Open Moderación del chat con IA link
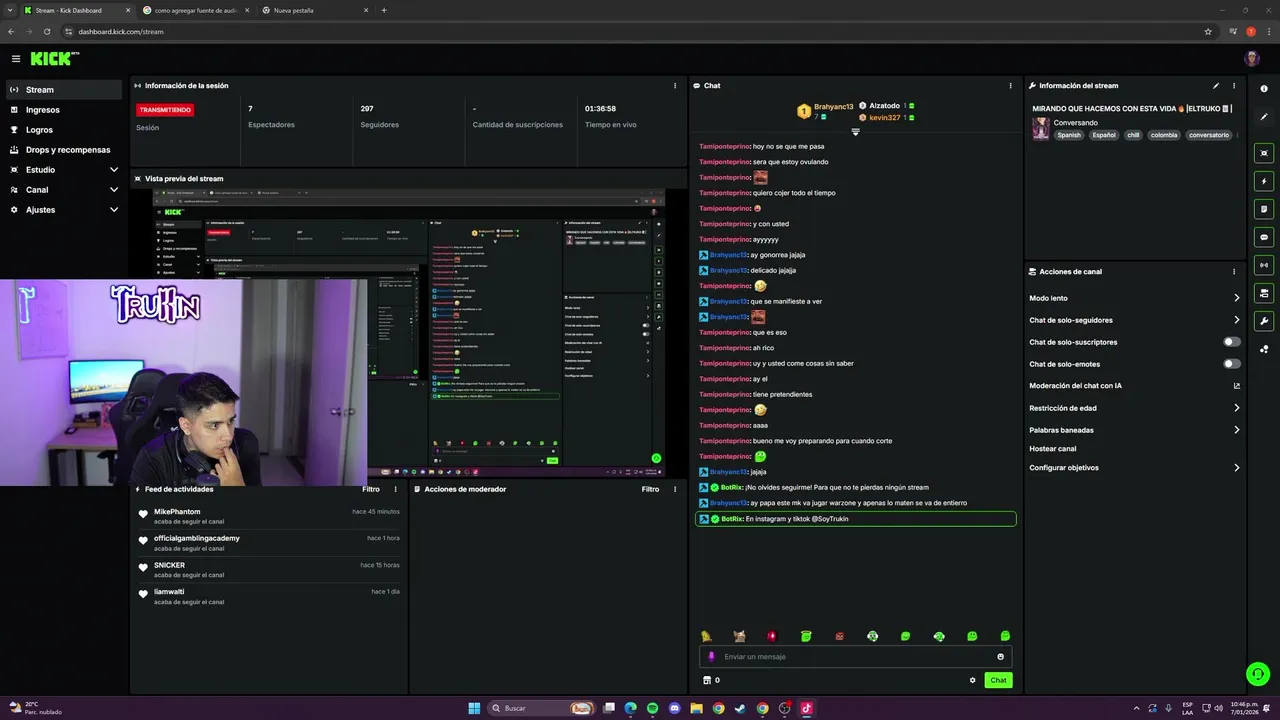Image resolution: width=1280 pixels, height=720 pixels. [x=1075, y=386]
